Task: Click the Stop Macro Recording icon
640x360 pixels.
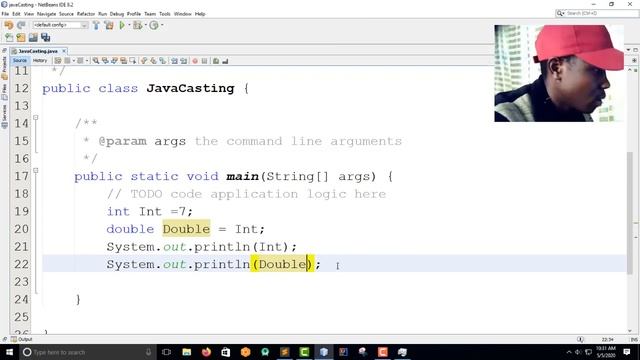Action: pyautogui.click(x=204, y=61)
